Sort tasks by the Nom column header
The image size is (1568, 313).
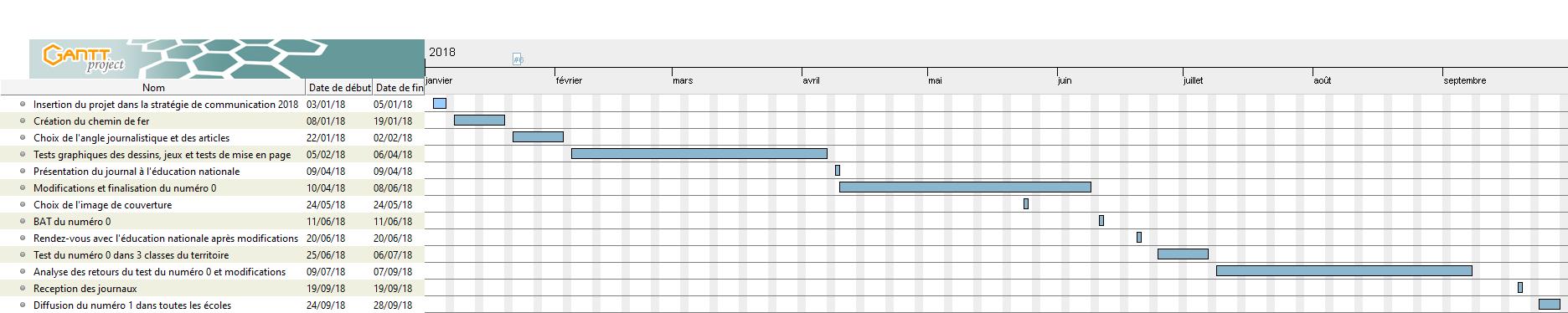tap(153, 87)
